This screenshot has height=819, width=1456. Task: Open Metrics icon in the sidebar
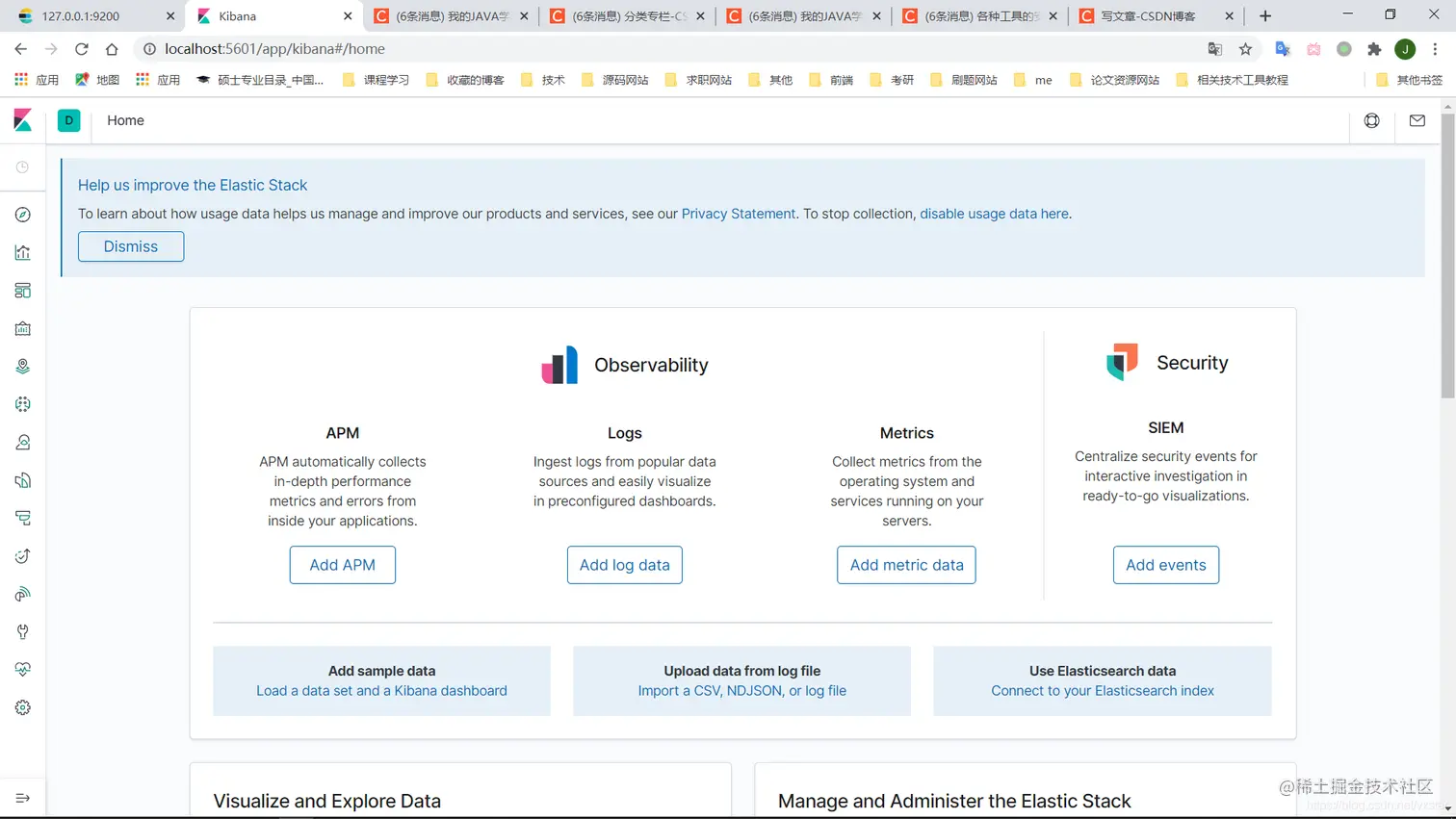click(23, 443)
